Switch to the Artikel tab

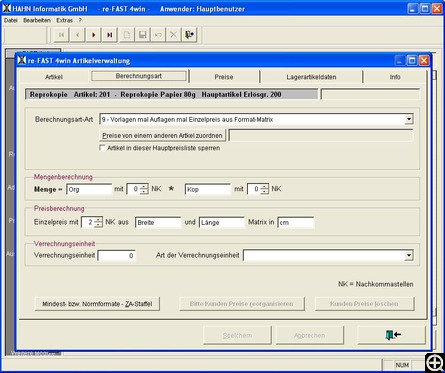tap(54, 77)
